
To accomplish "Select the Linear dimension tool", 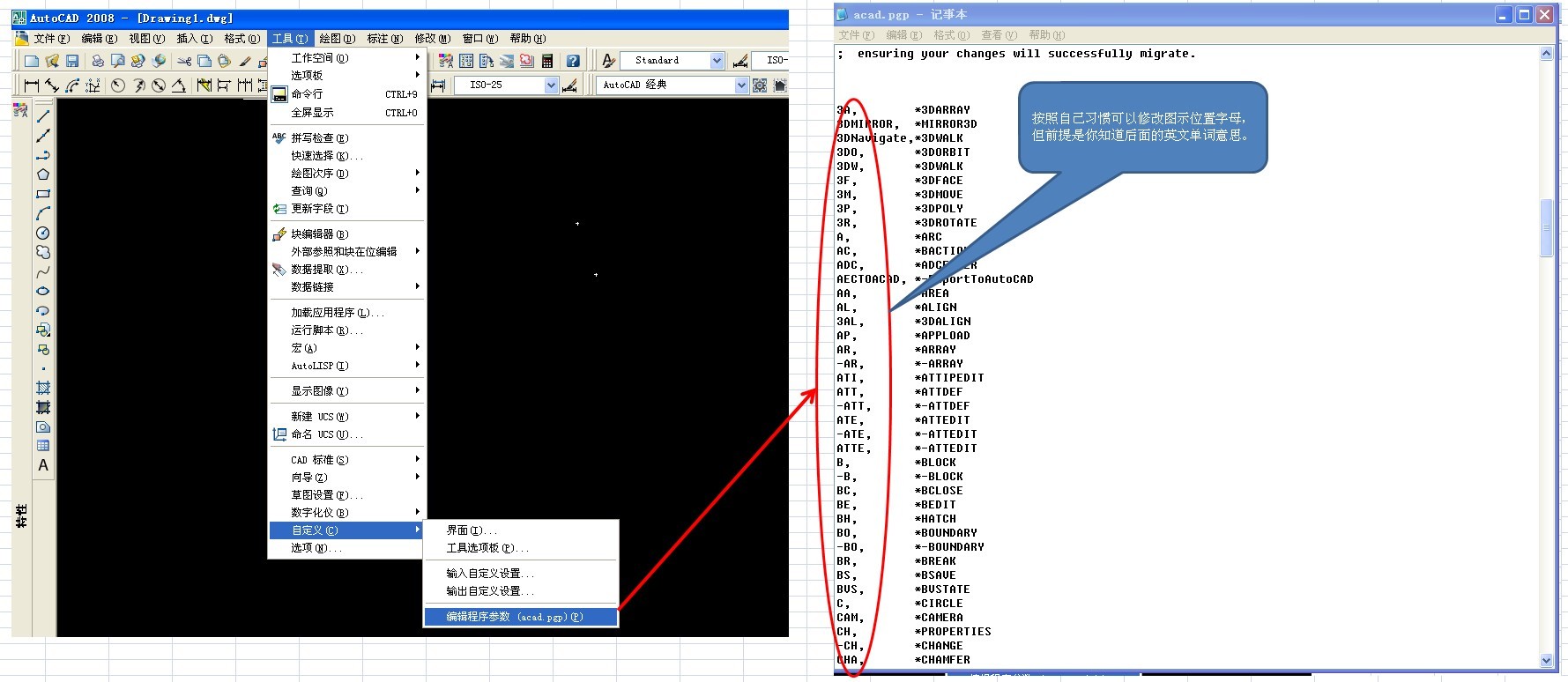I will point(32,85).
